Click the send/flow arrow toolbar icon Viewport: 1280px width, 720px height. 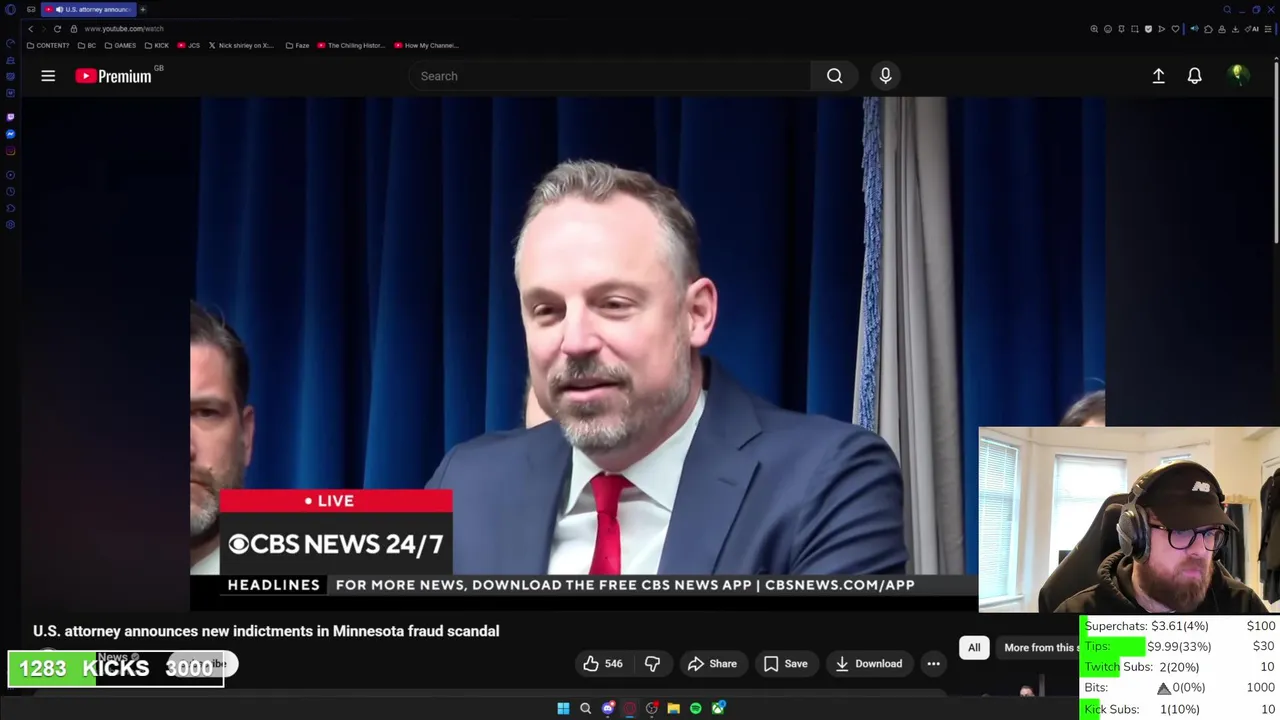coord(1161,29)
